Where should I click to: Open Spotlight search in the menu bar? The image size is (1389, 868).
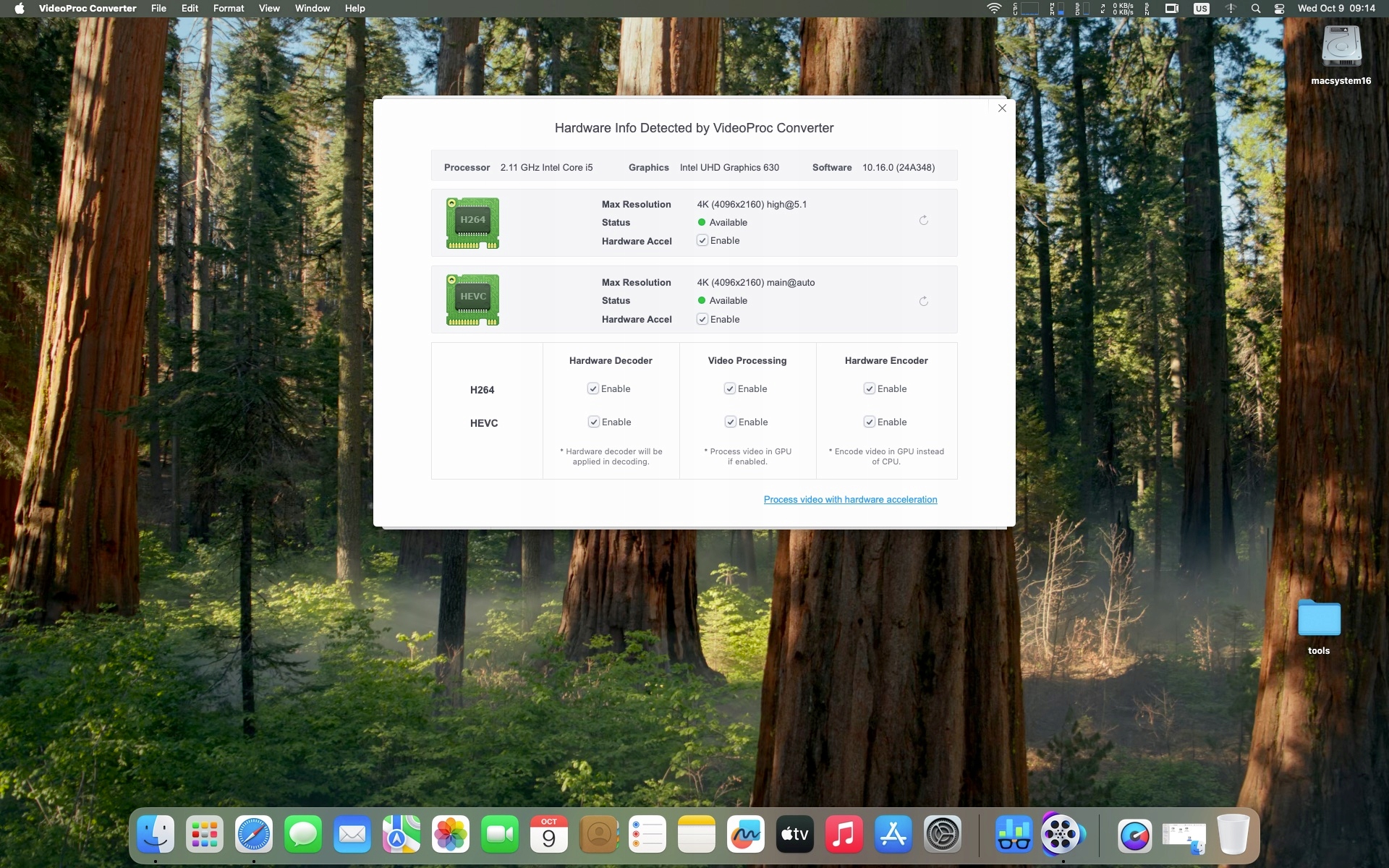coord(1256,9)
